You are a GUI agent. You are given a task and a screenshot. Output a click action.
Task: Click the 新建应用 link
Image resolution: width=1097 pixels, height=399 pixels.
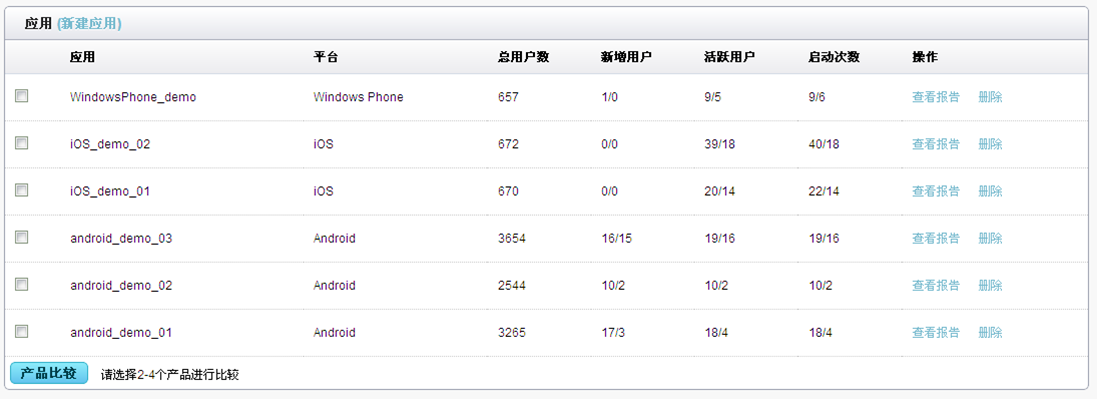89,24
